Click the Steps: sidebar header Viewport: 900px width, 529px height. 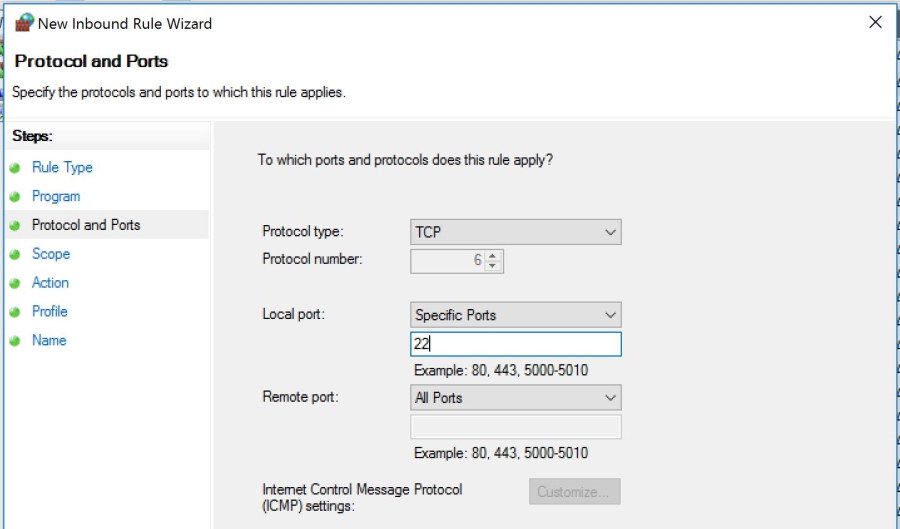[x=32, y=136]
